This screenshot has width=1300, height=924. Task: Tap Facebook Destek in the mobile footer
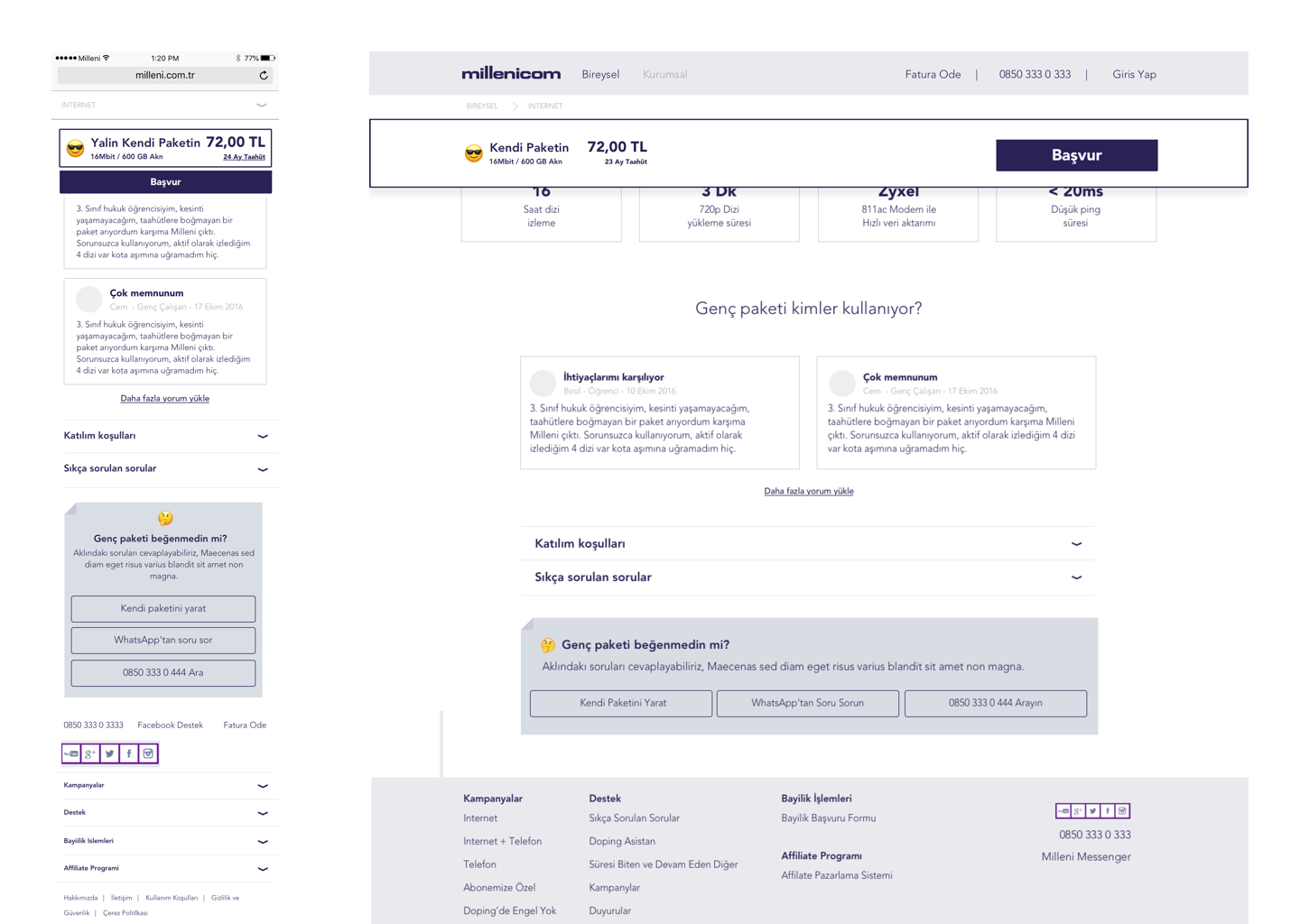pyautogui.click(x=171, y=725)
